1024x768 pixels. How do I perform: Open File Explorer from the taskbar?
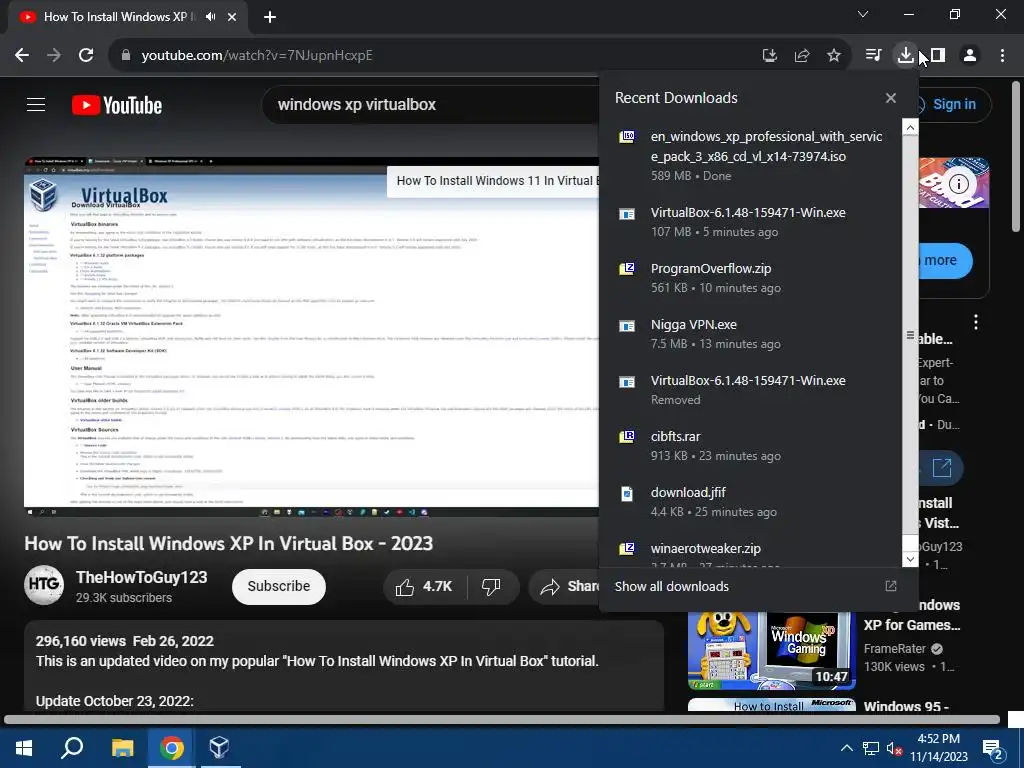[x=122, y=748]
